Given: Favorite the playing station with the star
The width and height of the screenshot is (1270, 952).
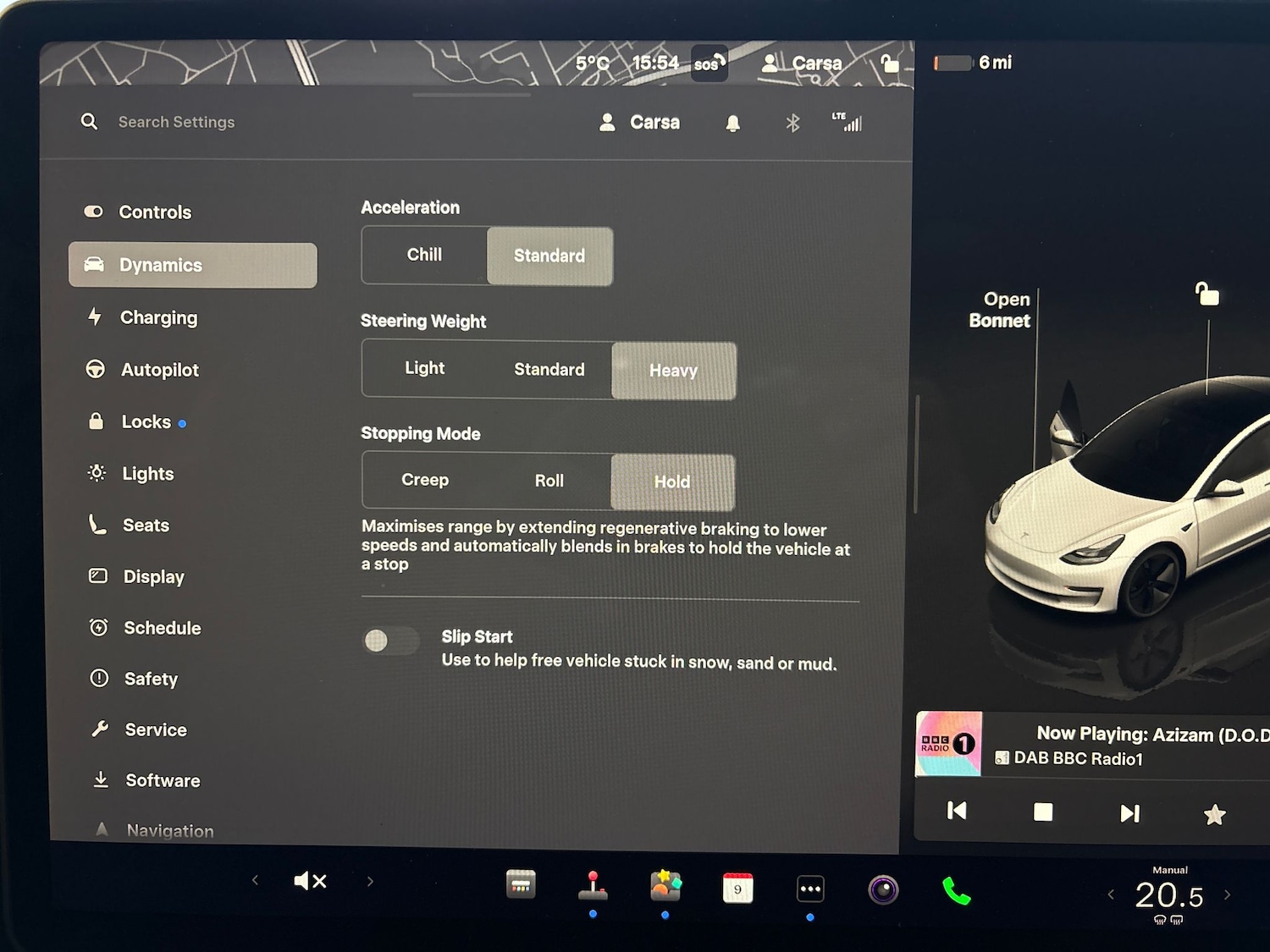Looking at the screenshot, I should point(1214,813).
